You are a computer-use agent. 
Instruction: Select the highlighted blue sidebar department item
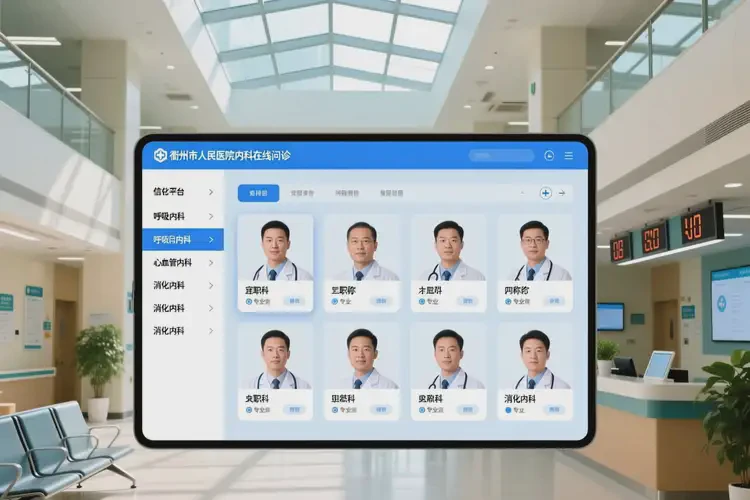pos(182,240)
